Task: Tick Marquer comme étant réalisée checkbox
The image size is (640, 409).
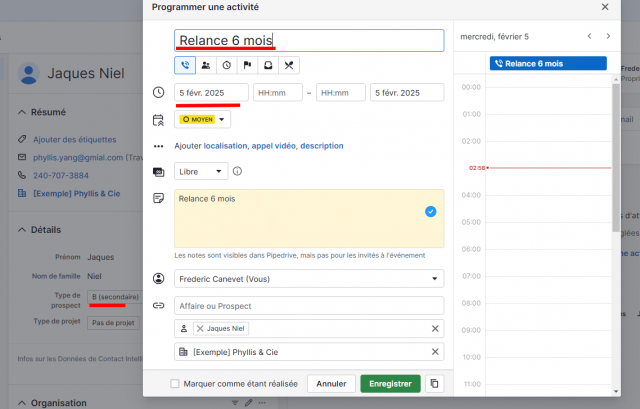Action: pos(175,384)
